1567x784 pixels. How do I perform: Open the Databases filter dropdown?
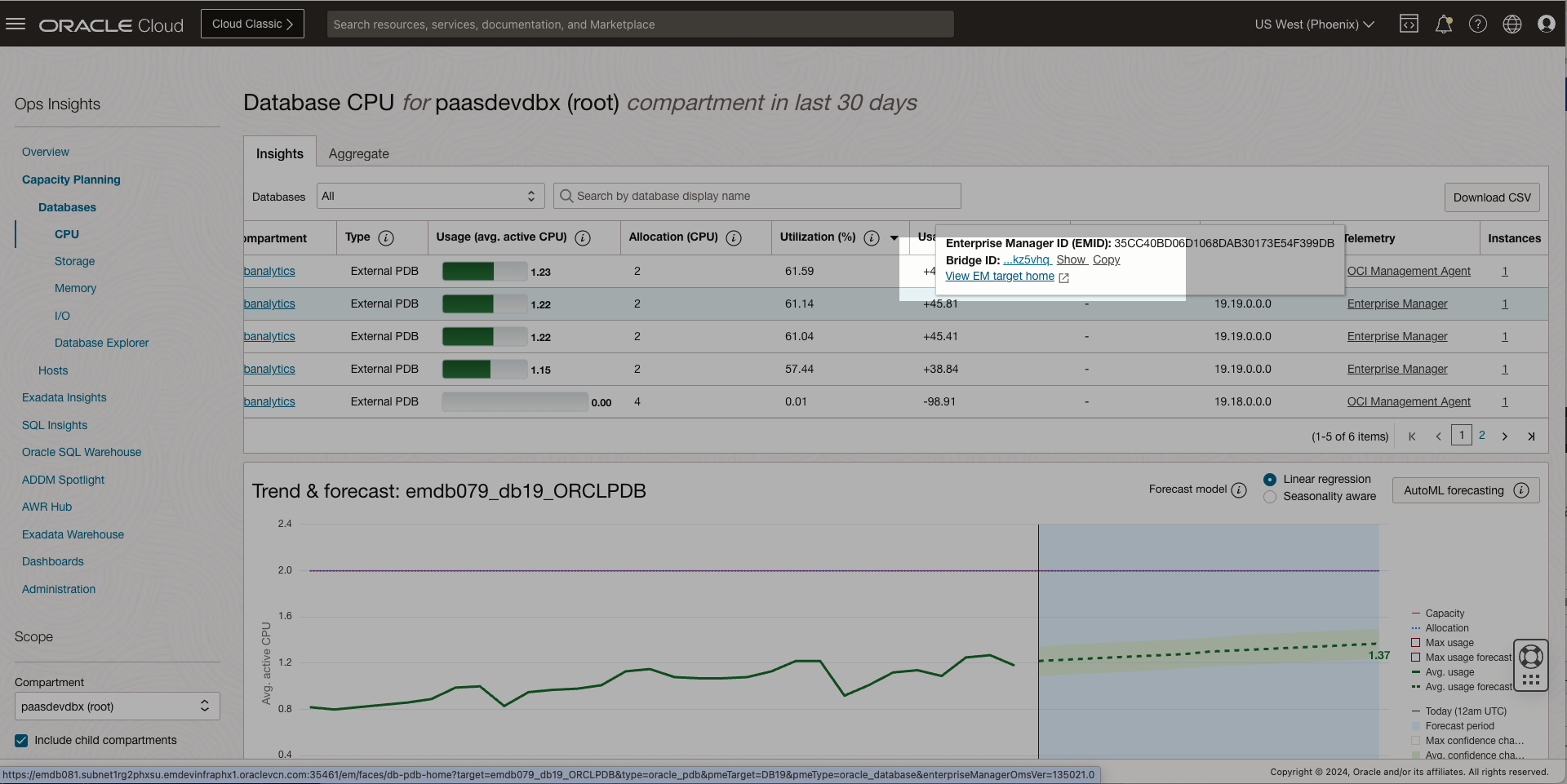pyautogui.click(x=430, y=196)
